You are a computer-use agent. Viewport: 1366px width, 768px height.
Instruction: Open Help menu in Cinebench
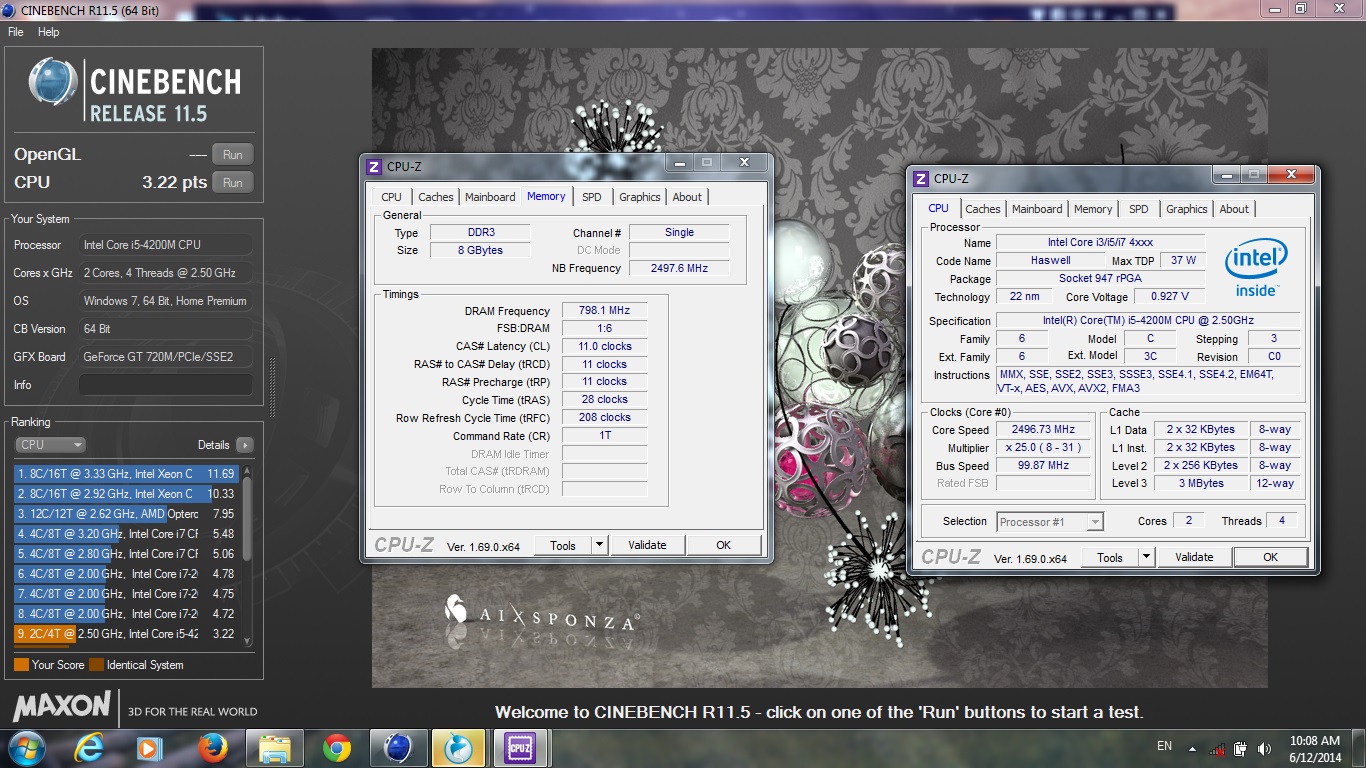(49, 32)
